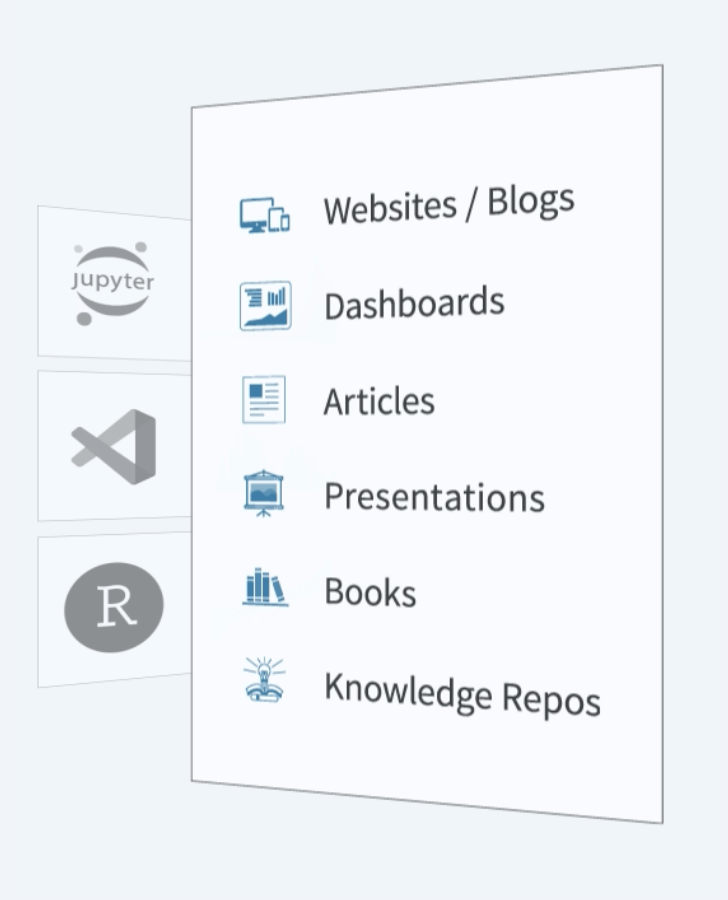This screenshot has width=728, height=900.
Task: Click the Jupyter logo
Action: [113, 282]
